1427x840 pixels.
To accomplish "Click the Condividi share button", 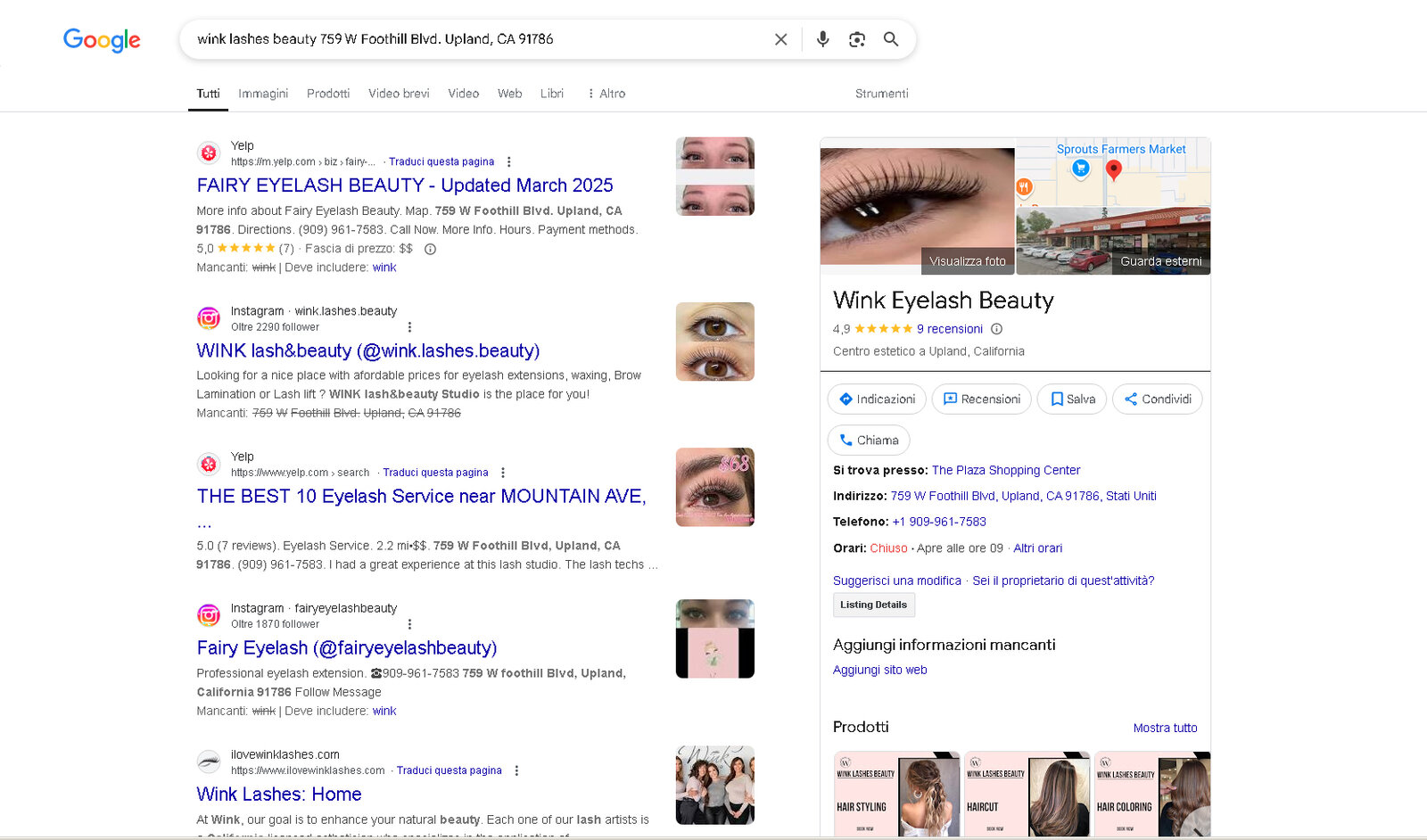I will tap(1157, 399).
